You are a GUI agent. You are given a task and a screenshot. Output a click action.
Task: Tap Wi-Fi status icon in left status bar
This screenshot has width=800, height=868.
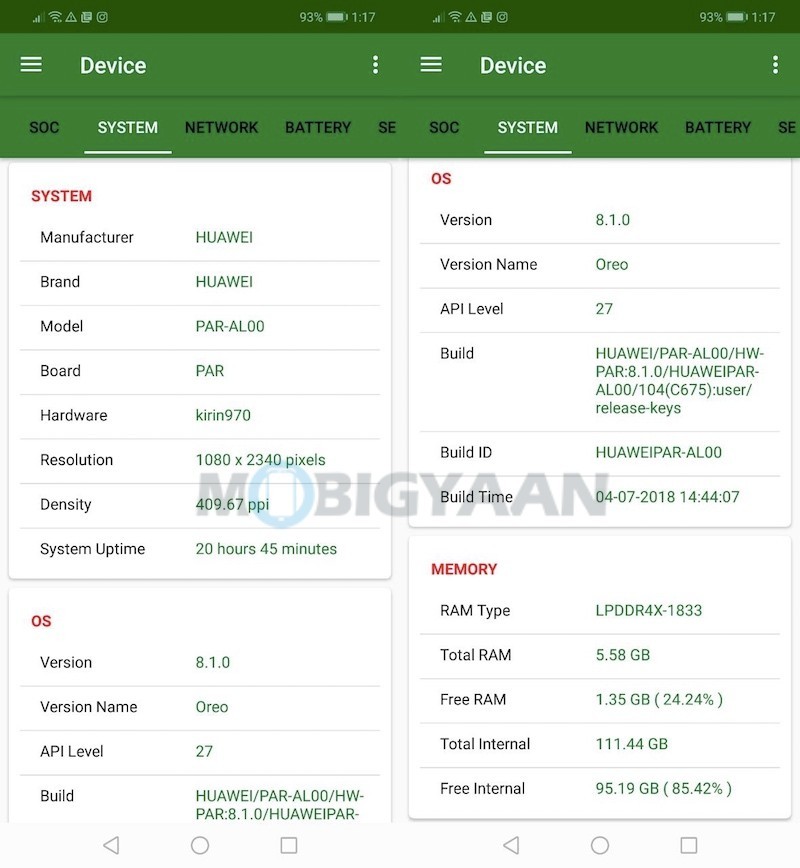pos(55,17)
